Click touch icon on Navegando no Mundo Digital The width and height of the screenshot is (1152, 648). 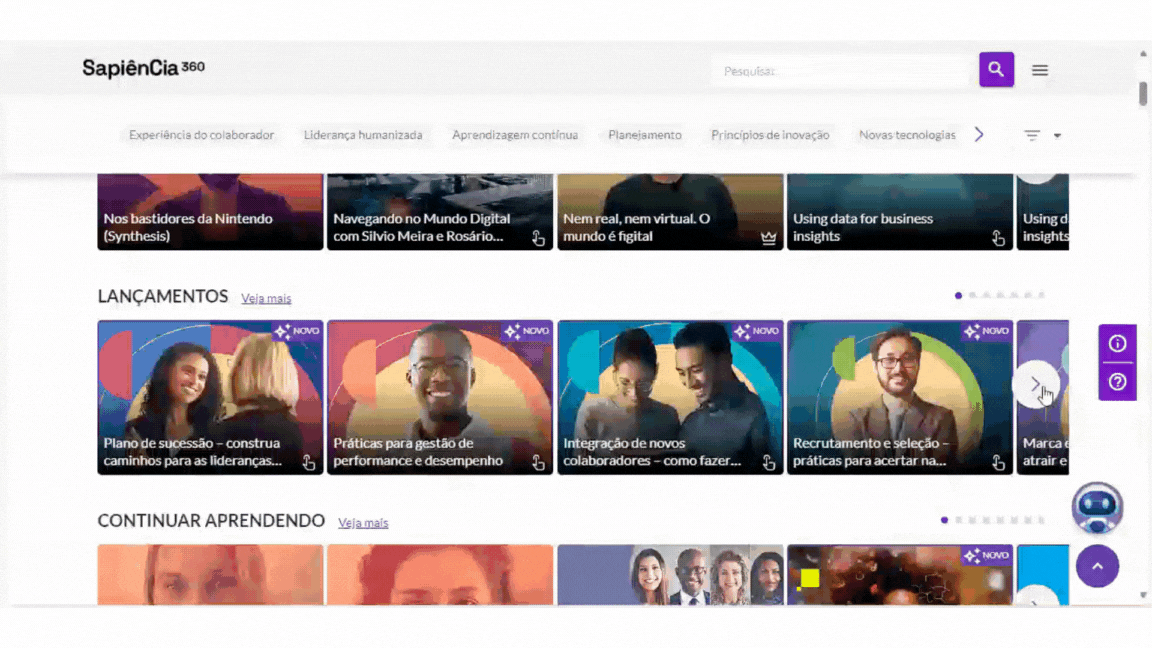539,238
